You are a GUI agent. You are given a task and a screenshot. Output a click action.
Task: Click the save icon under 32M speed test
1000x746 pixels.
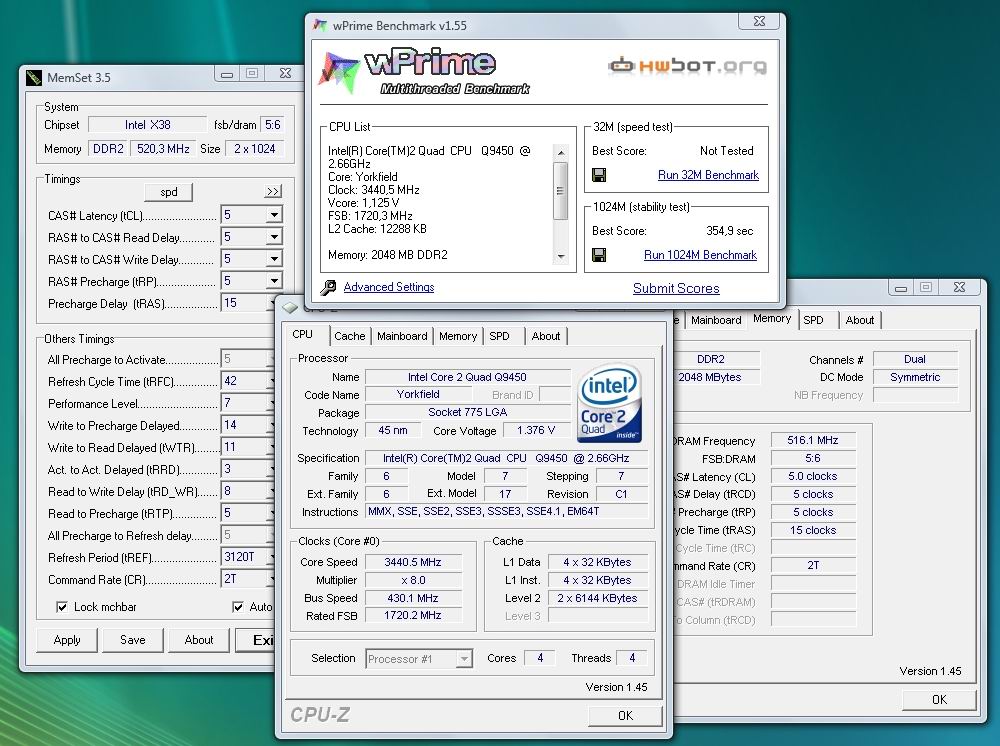(599, 175)
